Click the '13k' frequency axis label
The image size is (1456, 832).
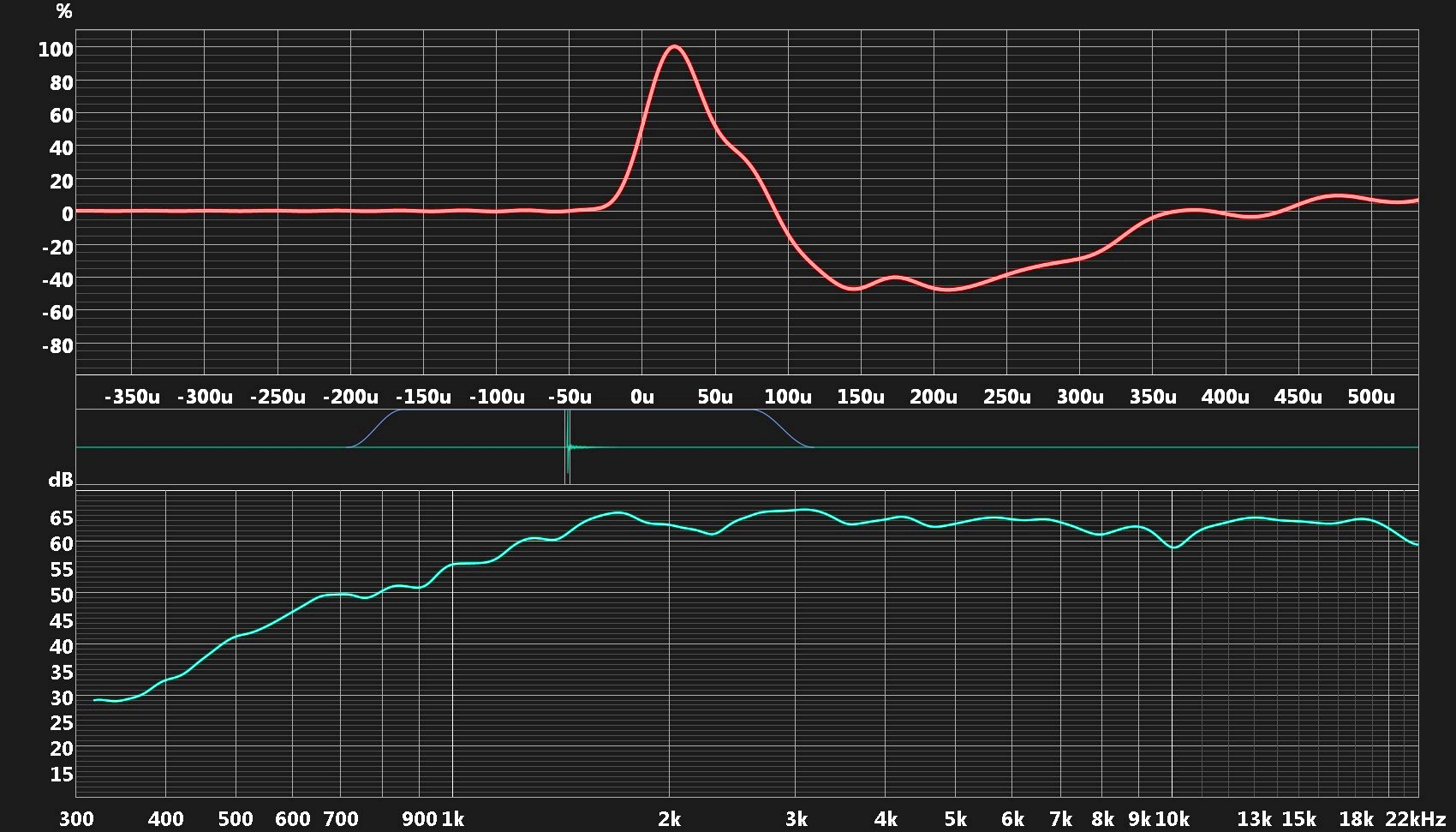[x=1255, y=819]
